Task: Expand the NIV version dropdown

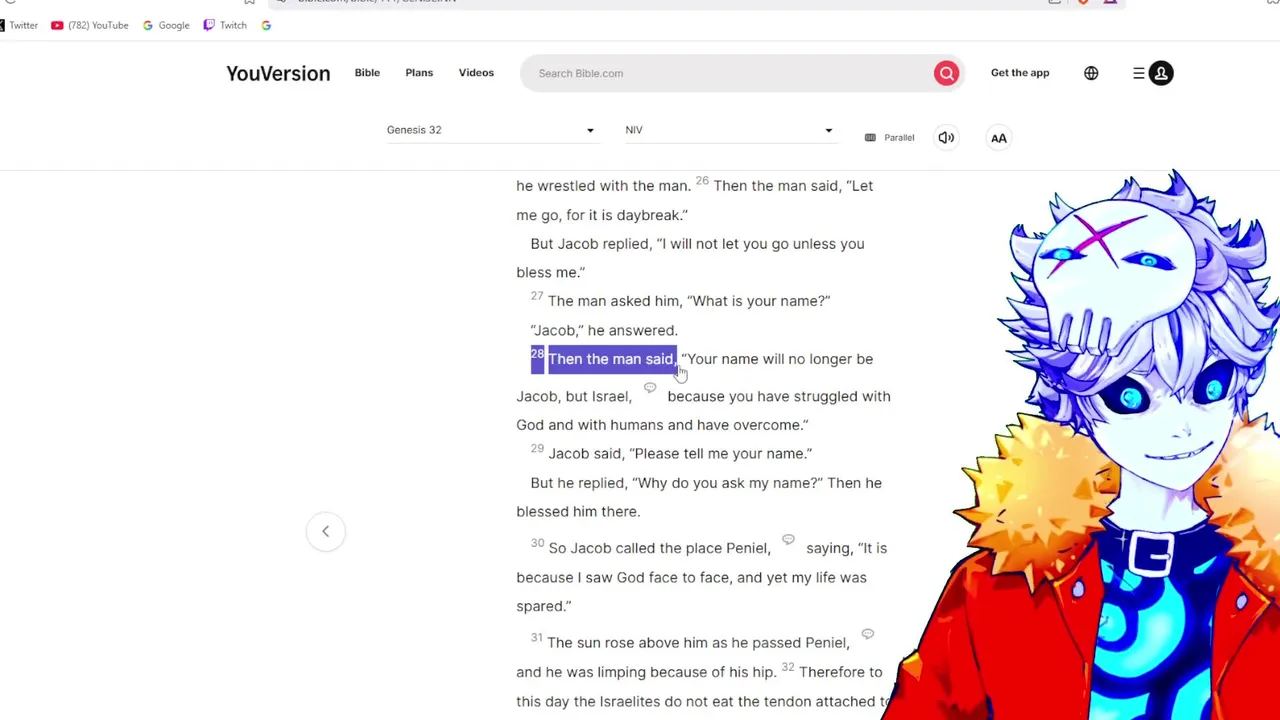Action: point(729,130)
